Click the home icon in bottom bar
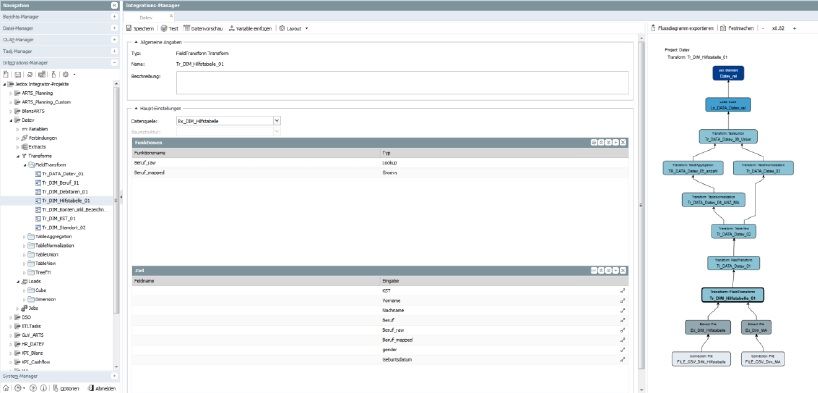 [x=6, y=388]
